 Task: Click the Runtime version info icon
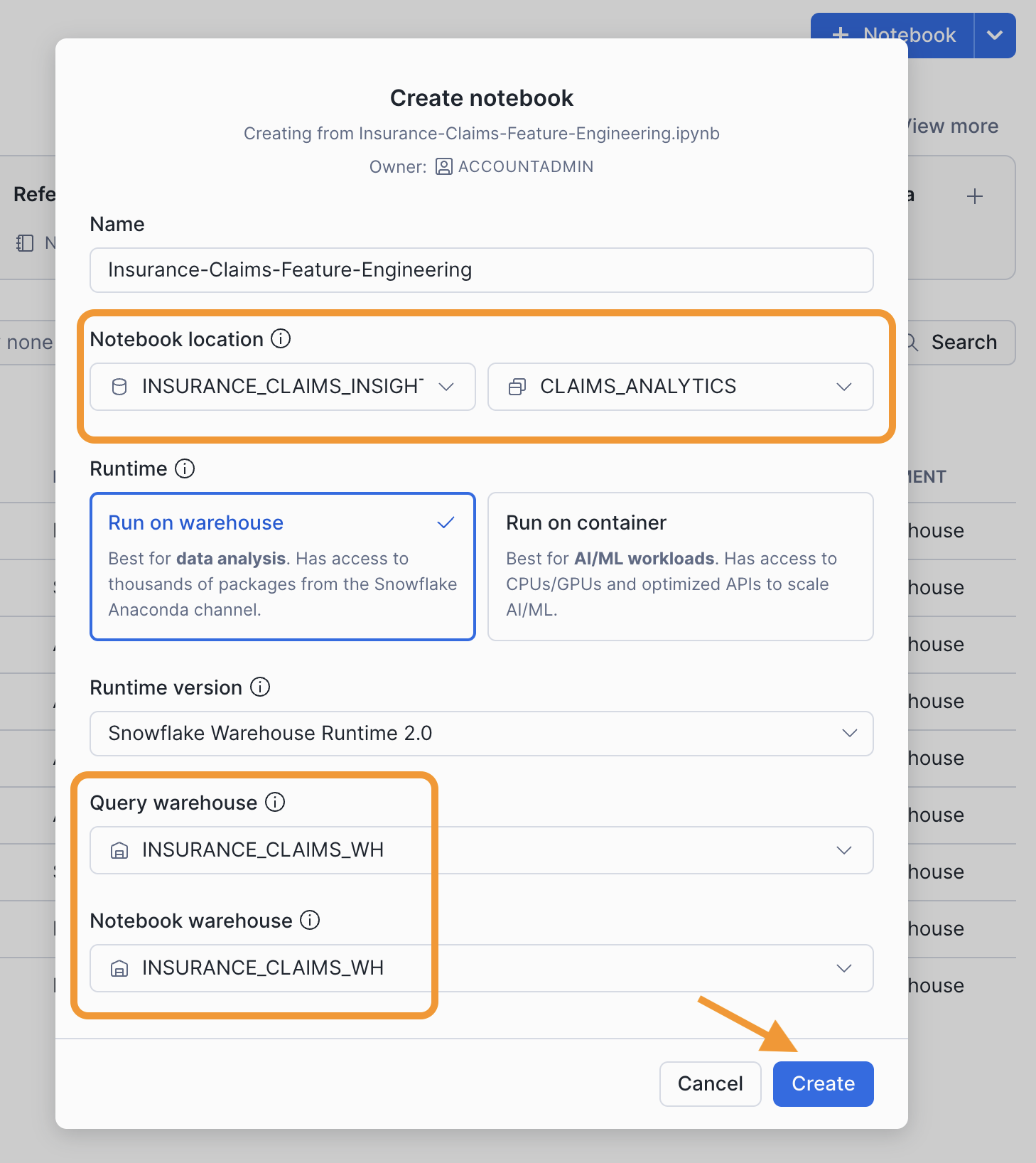click(260, 687)
